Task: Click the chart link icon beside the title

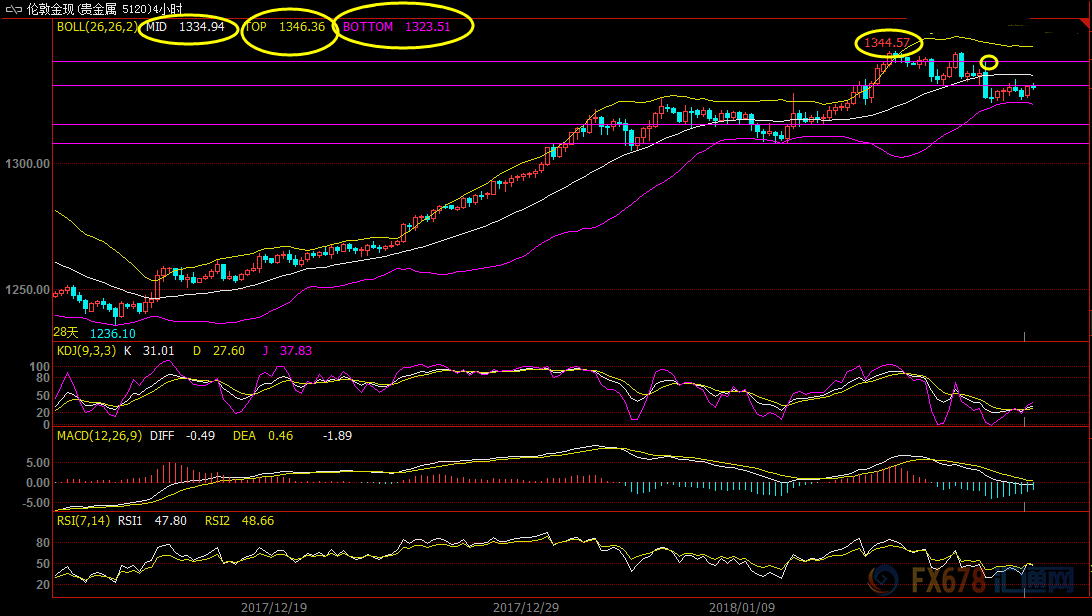Action: click(x=13, y=9)
